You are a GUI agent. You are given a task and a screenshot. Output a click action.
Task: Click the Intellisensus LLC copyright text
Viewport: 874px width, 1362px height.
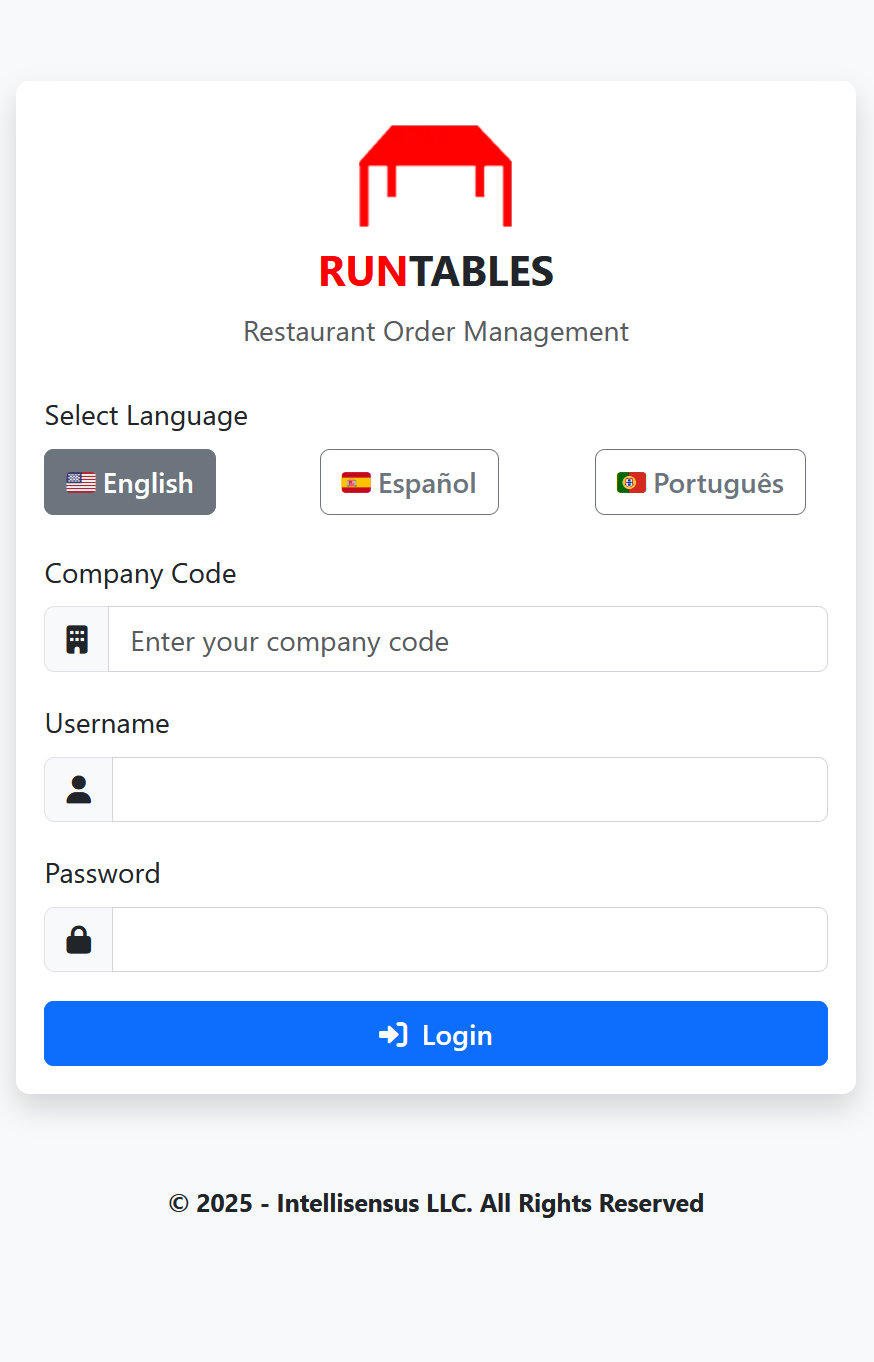click(436, 1203)
